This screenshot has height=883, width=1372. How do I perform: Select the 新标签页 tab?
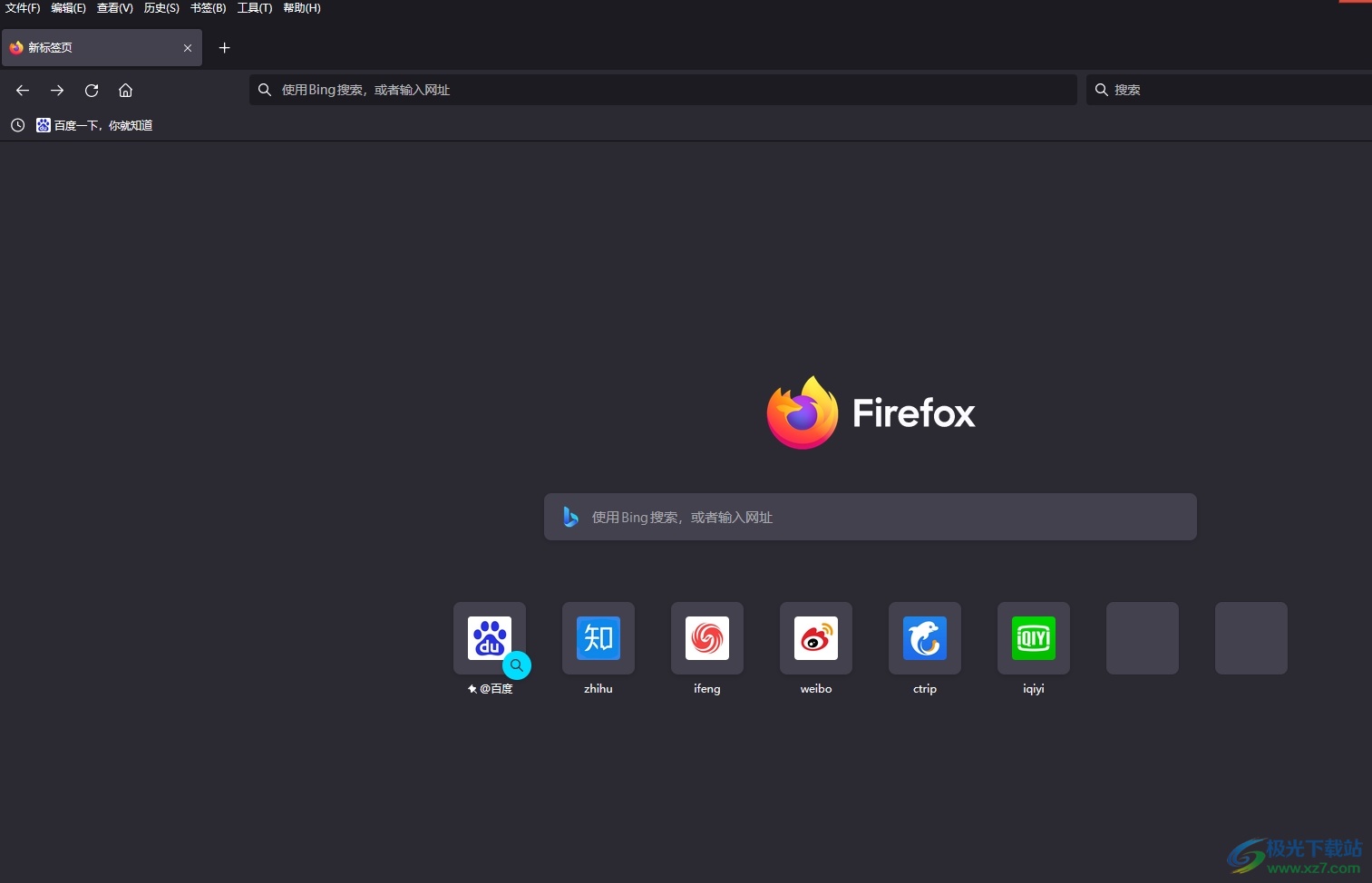[102, 47]
